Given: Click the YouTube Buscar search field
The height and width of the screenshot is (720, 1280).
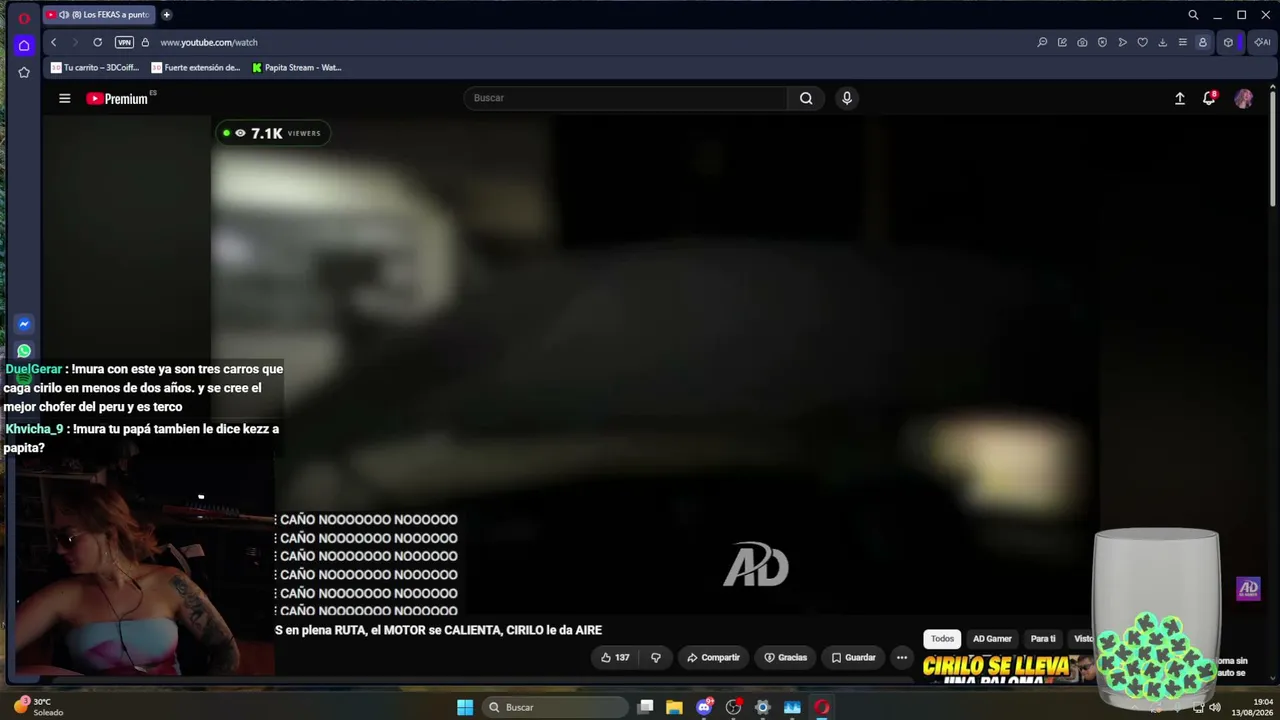Looking at the screenshot, I should 626,98.
